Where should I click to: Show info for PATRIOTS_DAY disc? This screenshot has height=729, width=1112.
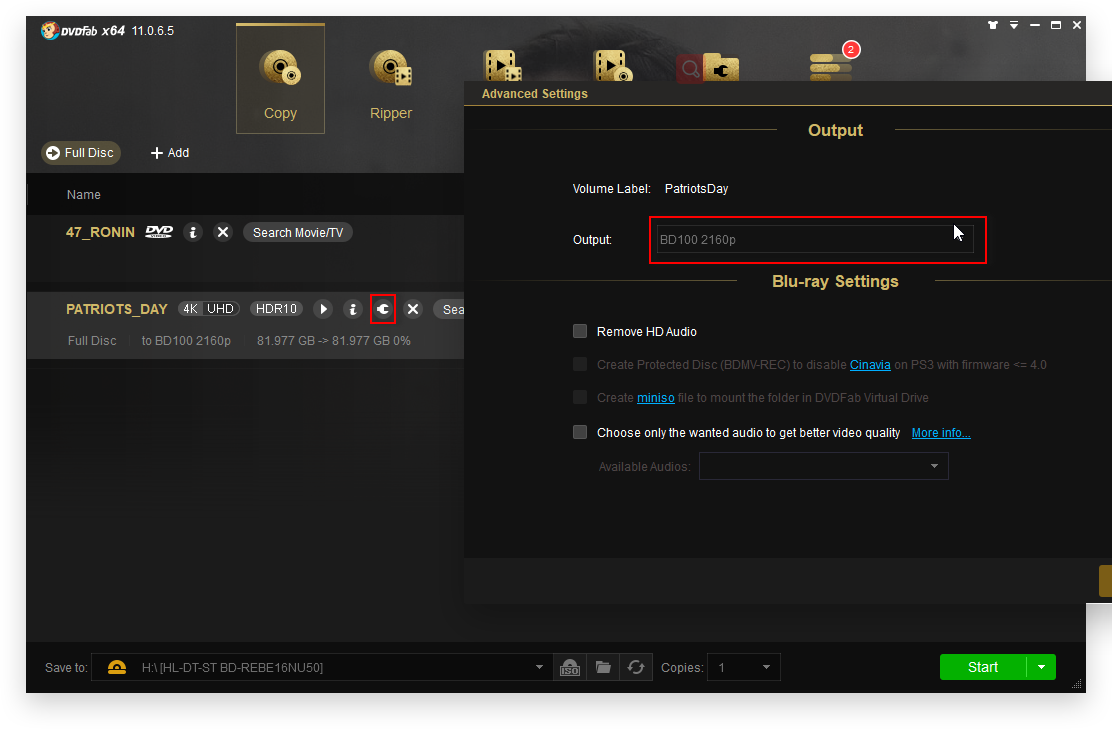click(352, 309)
